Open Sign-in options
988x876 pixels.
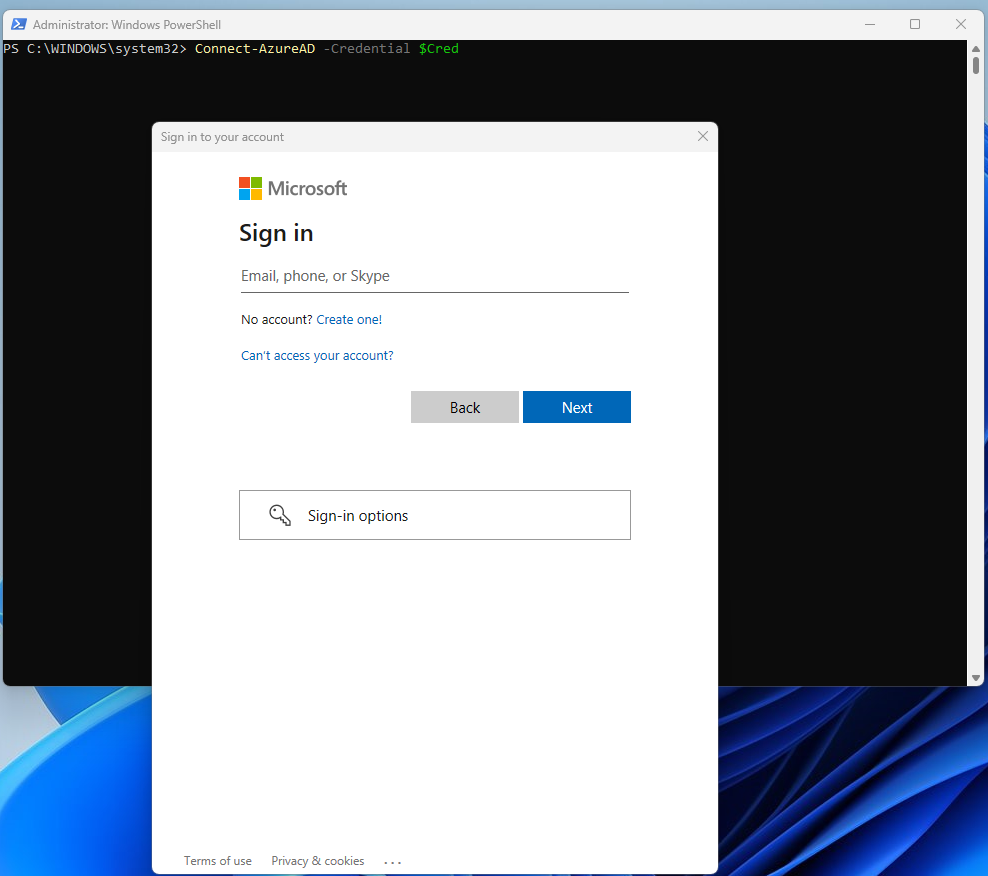434,515
